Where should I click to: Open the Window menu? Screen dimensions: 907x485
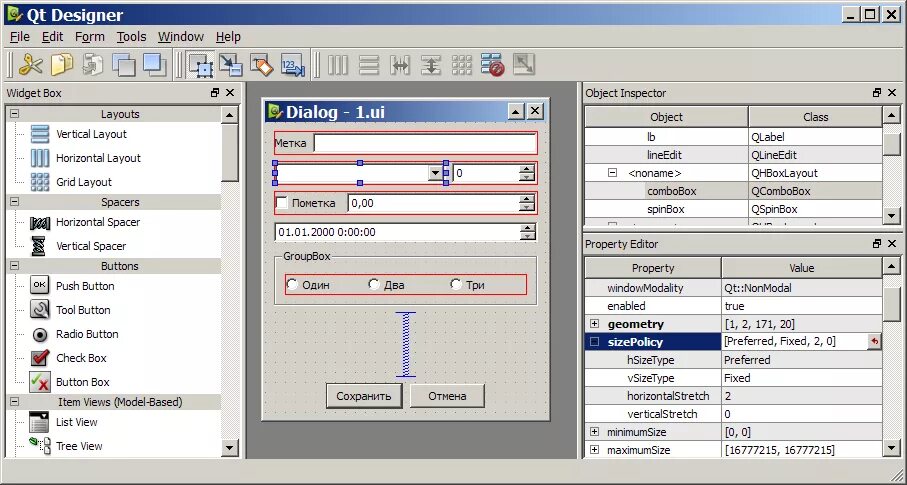click(180, 37)
